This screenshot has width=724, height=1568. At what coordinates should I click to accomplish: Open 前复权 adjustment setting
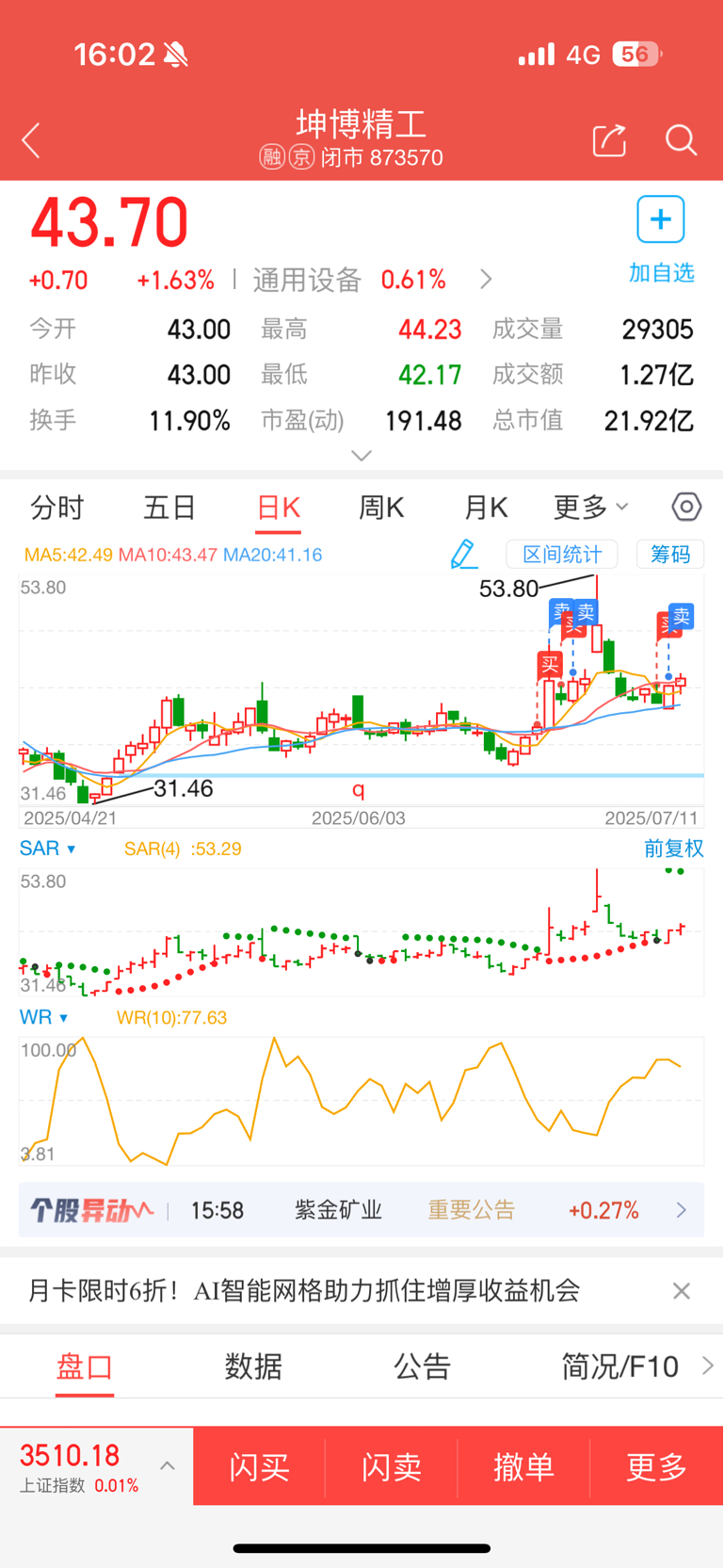[x=673, y=849]
